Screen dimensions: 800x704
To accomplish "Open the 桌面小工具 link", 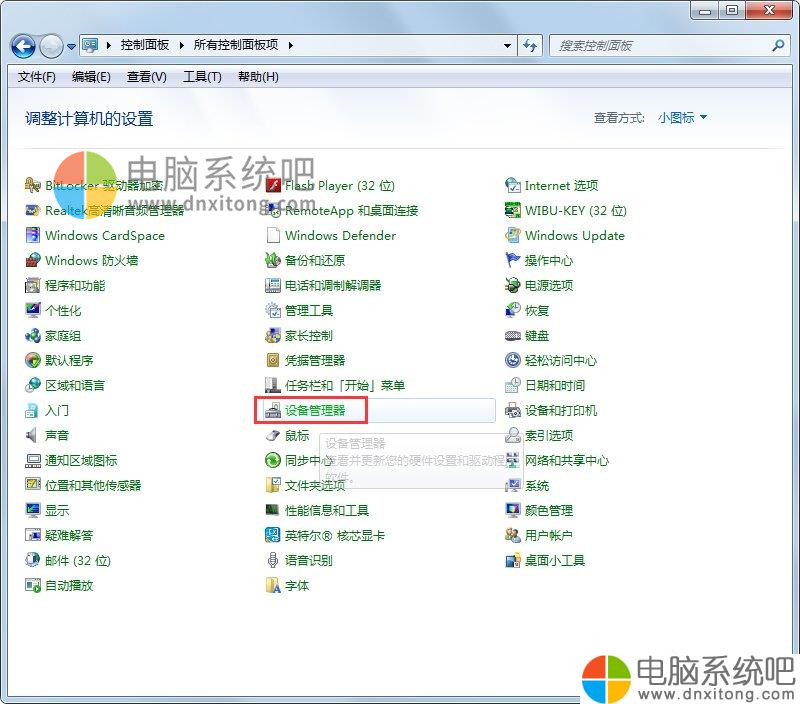I will tap(555, 560).
